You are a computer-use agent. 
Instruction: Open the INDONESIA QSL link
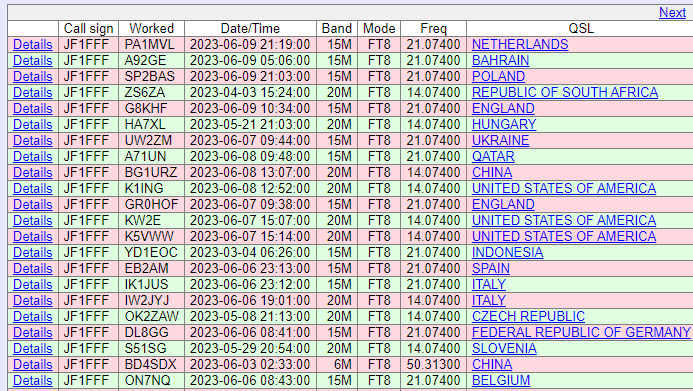507,252
